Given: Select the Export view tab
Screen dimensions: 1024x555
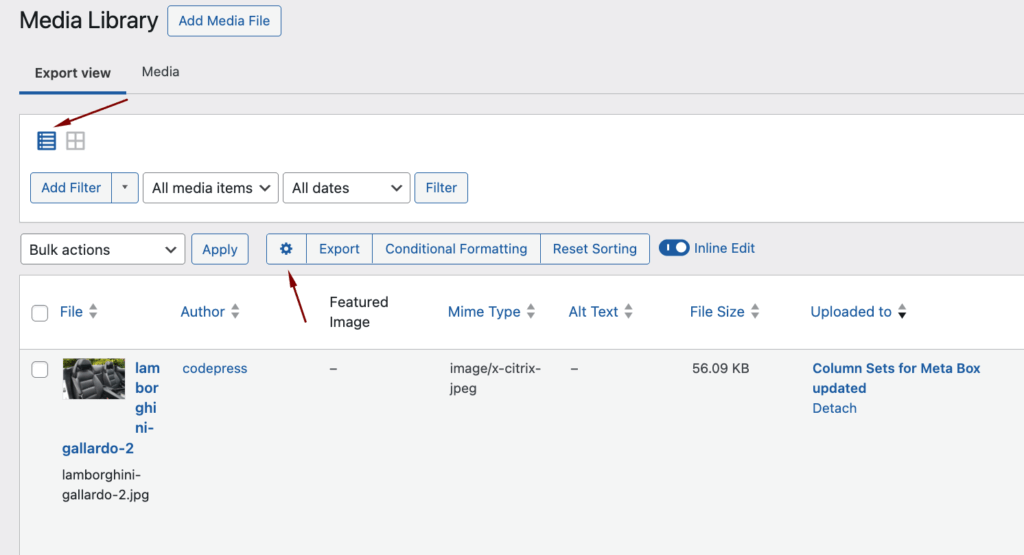Looking at the screenshot, I should coord(72,73).
